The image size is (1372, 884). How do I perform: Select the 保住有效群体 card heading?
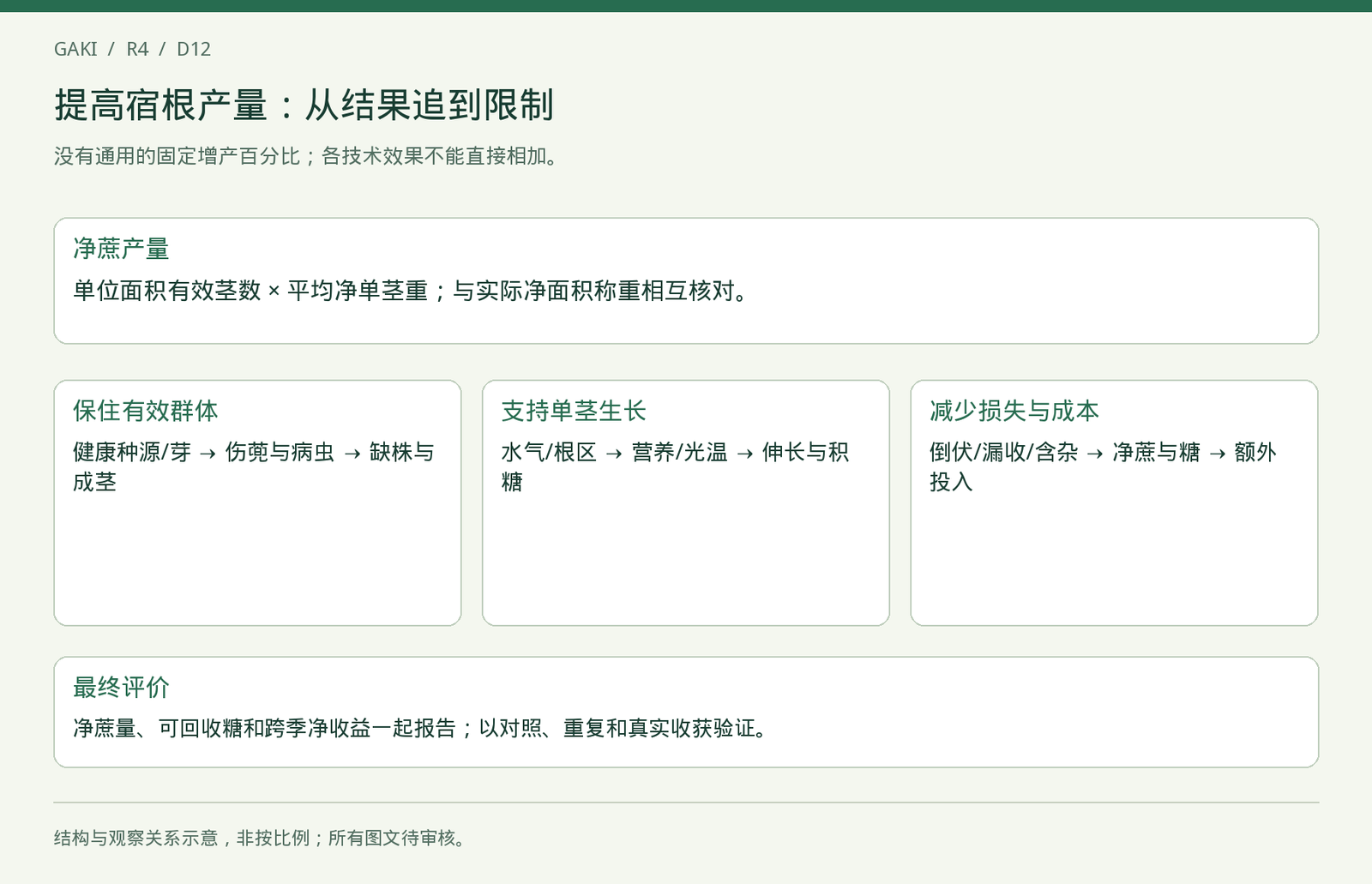pos(145,411)
